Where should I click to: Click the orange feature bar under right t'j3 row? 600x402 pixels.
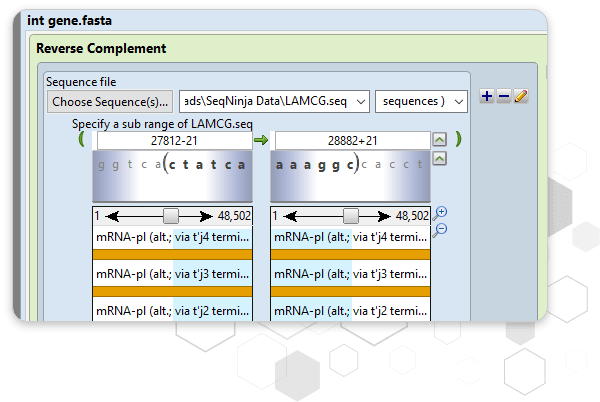pos(351,292)
